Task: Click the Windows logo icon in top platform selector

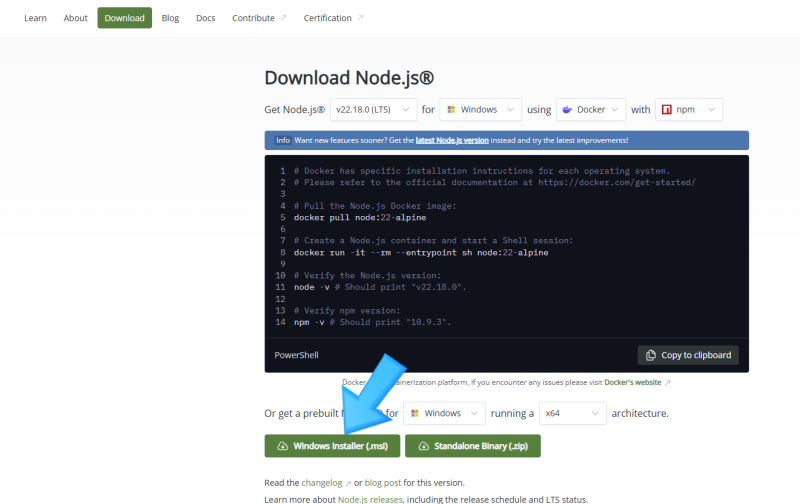Action: (x=451, y=110)
